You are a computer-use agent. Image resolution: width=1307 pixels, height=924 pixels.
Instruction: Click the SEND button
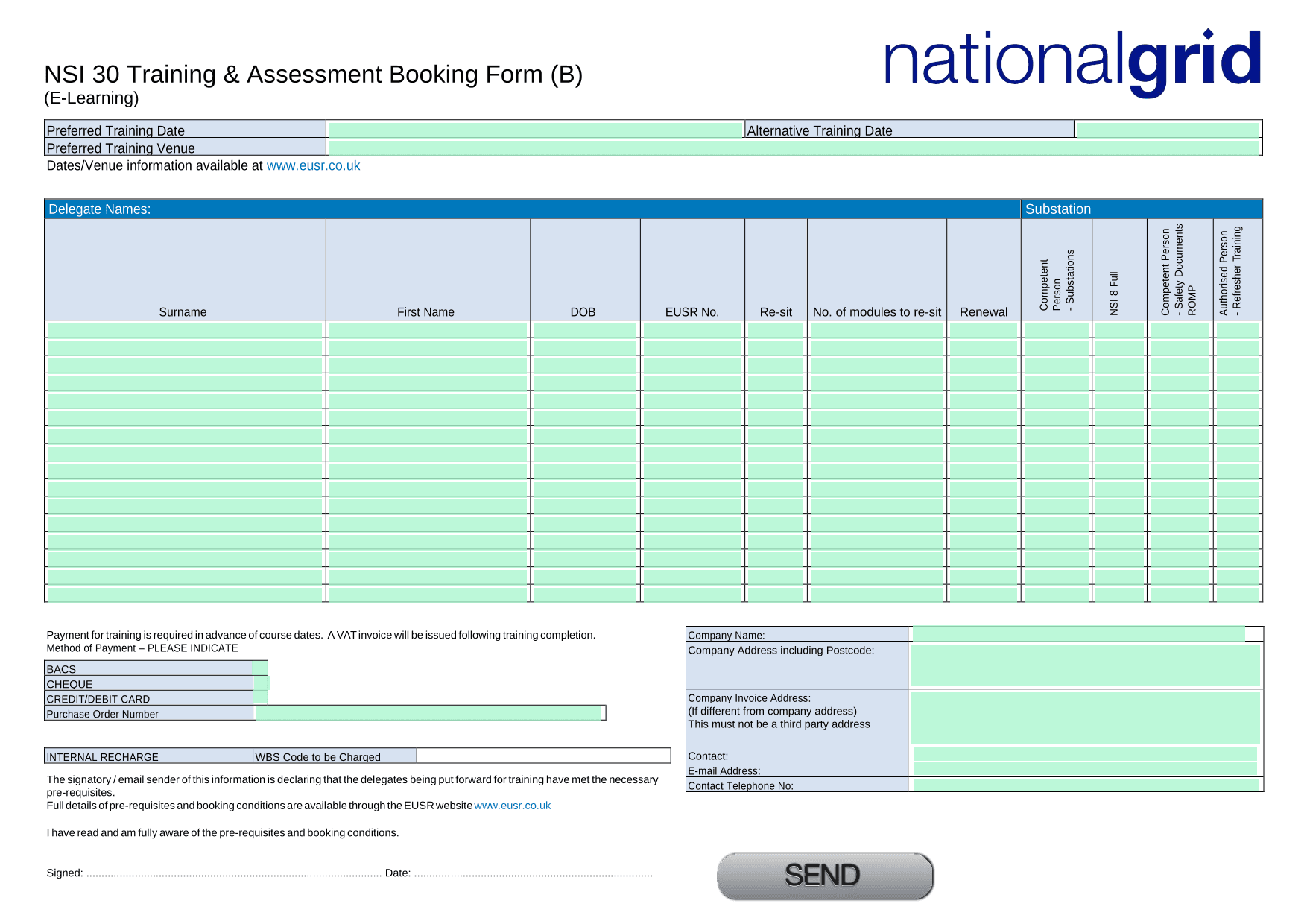pyautogui.click(x=825, y=876)
